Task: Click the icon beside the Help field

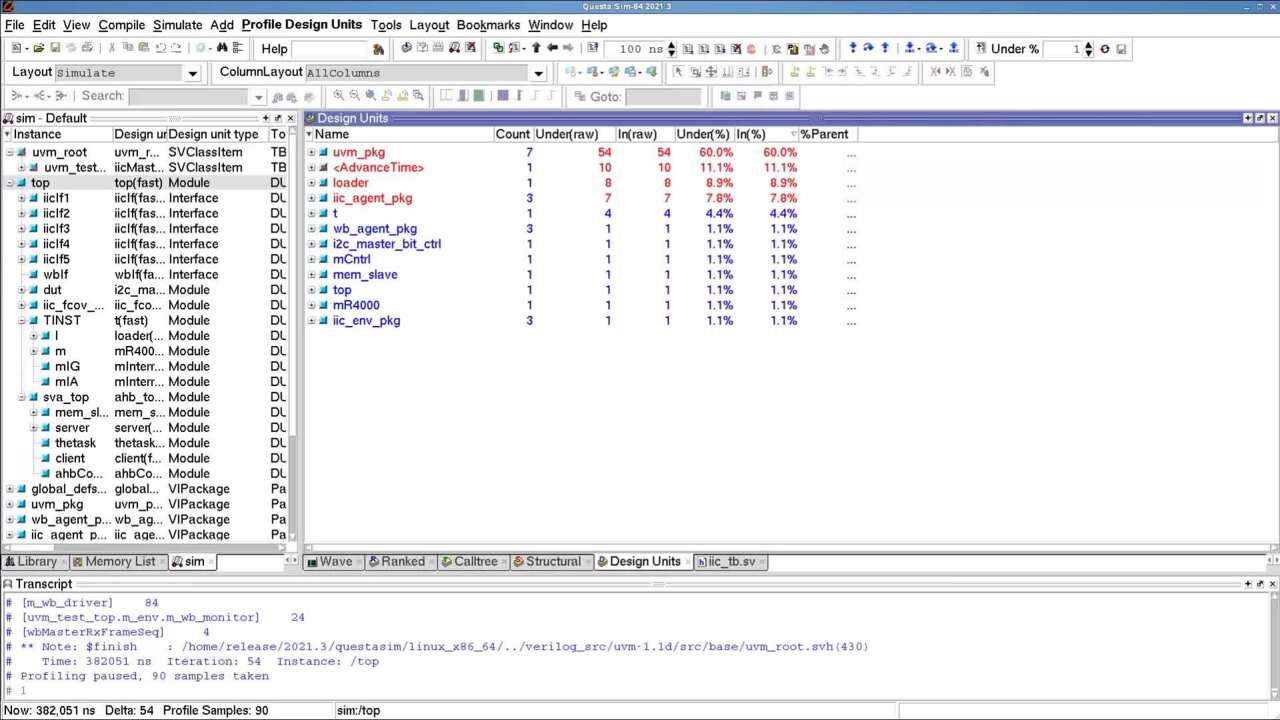Action: (x=378, y=48)
